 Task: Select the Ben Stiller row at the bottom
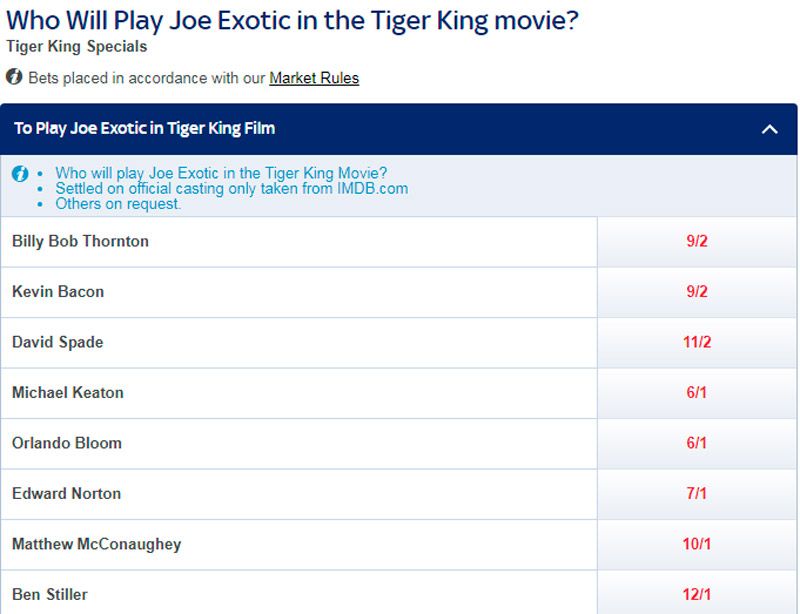pyautogui.click(x=300, y=594)
